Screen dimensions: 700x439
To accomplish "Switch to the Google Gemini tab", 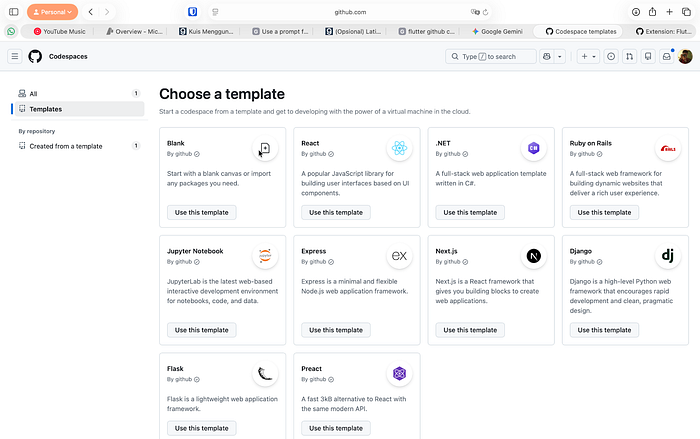I will pos(503,31).
